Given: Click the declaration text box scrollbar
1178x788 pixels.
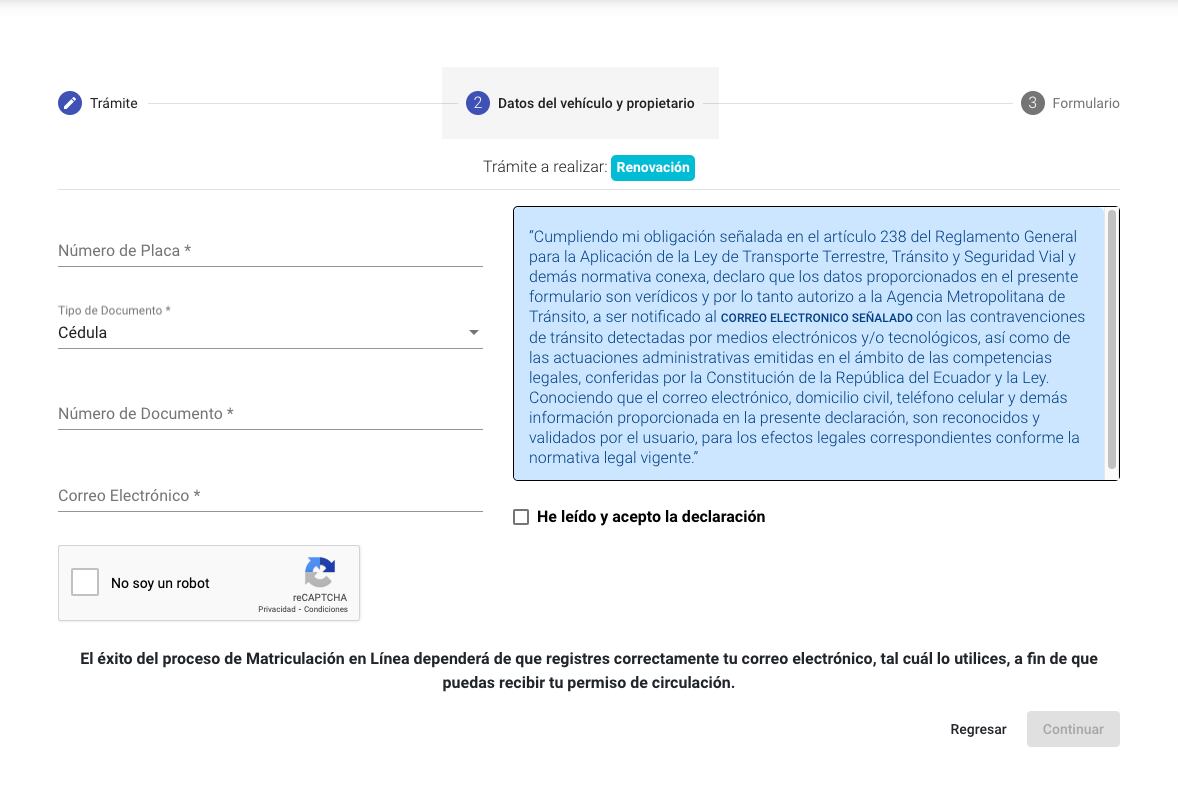Looking at the screenshot, I should [x=1111, y=340].
